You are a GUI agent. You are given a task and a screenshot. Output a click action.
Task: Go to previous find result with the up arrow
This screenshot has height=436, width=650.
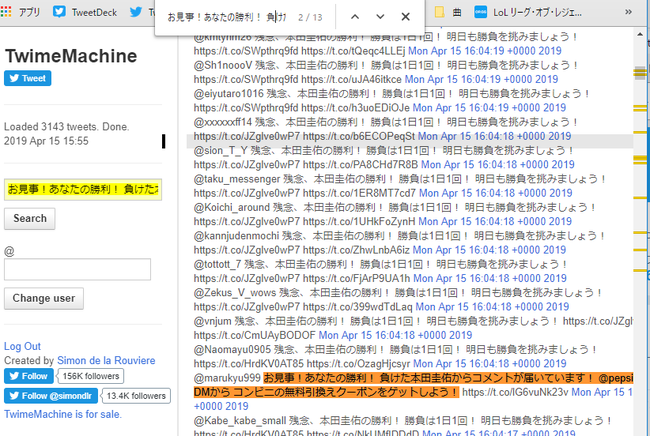tap(355, 17)
